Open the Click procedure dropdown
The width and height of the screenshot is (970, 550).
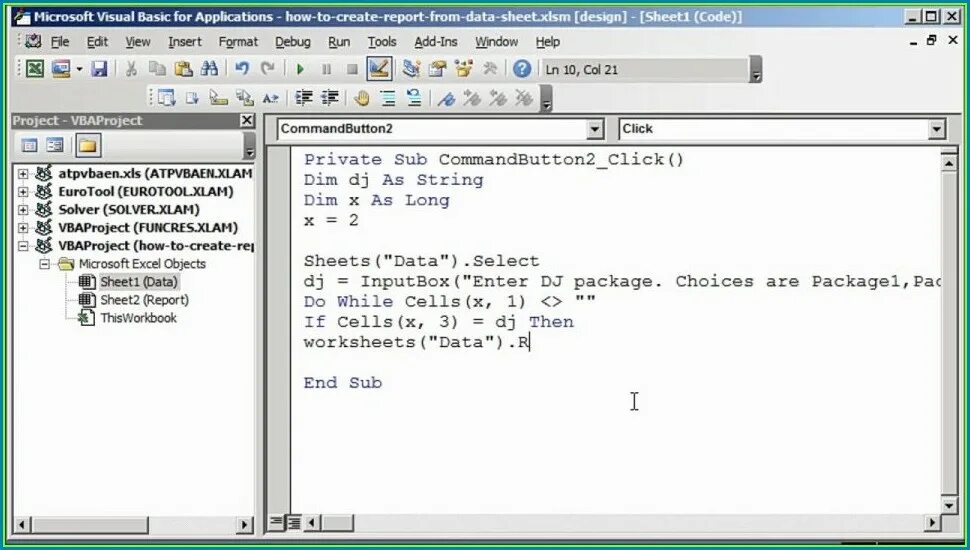coord(937,129)
